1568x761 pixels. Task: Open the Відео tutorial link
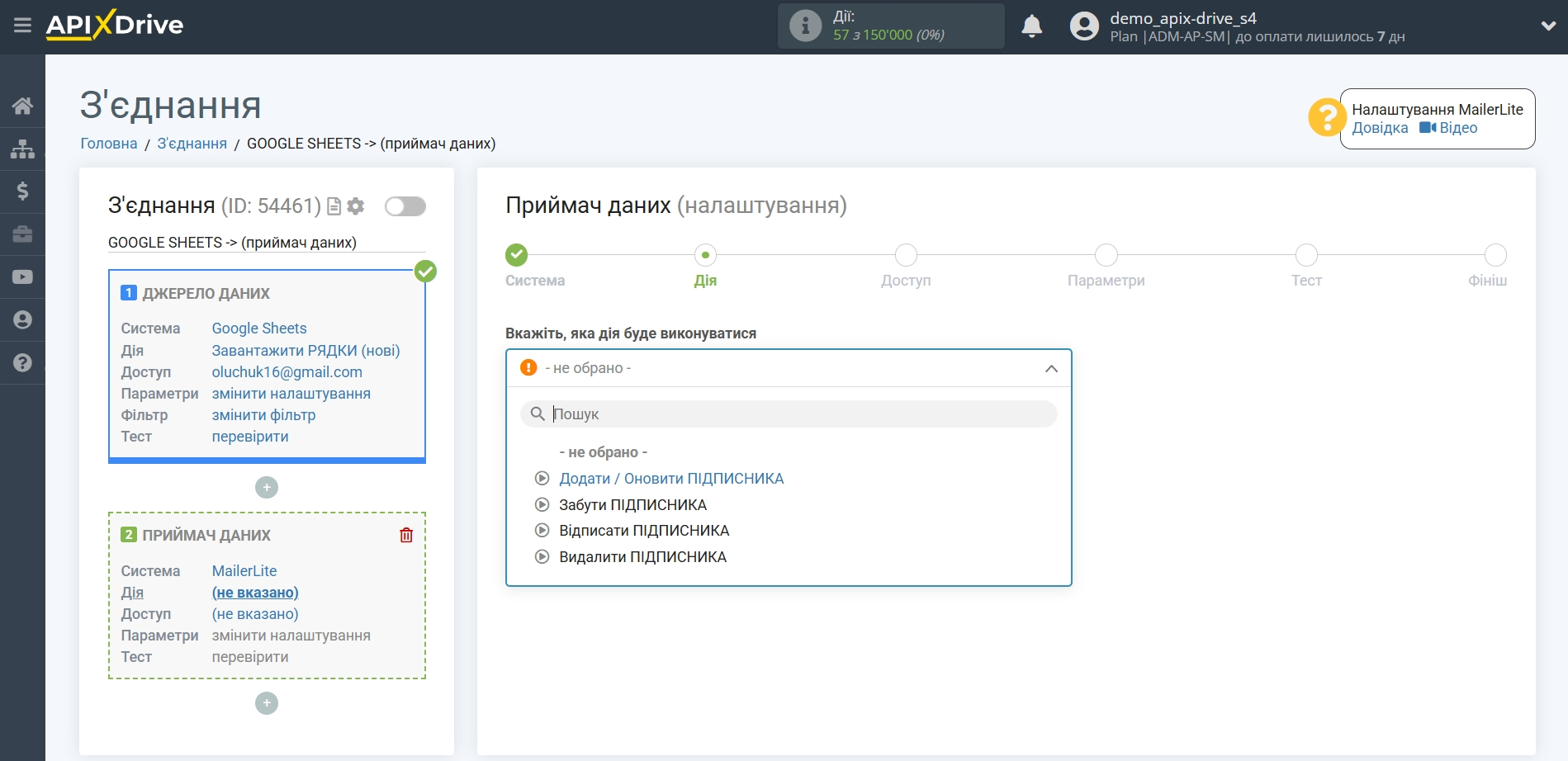coord(1448,128)
